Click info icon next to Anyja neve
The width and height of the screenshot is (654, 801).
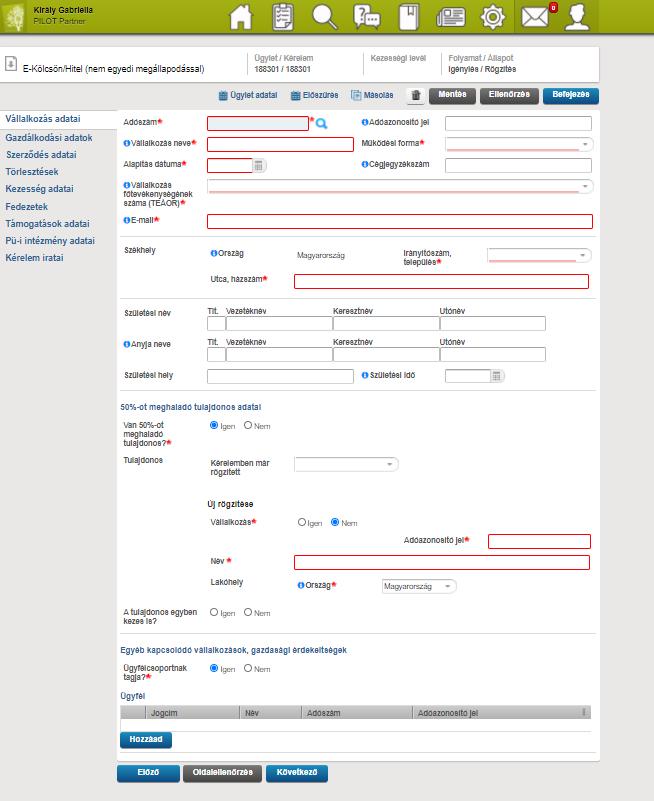pos(127,344)
